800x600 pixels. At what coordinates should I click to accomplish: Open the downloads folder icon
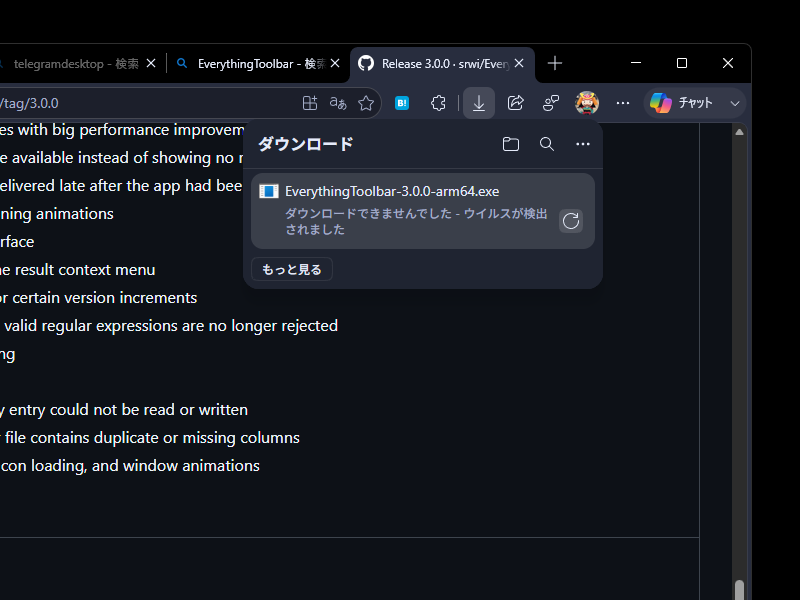pos(511,144)
